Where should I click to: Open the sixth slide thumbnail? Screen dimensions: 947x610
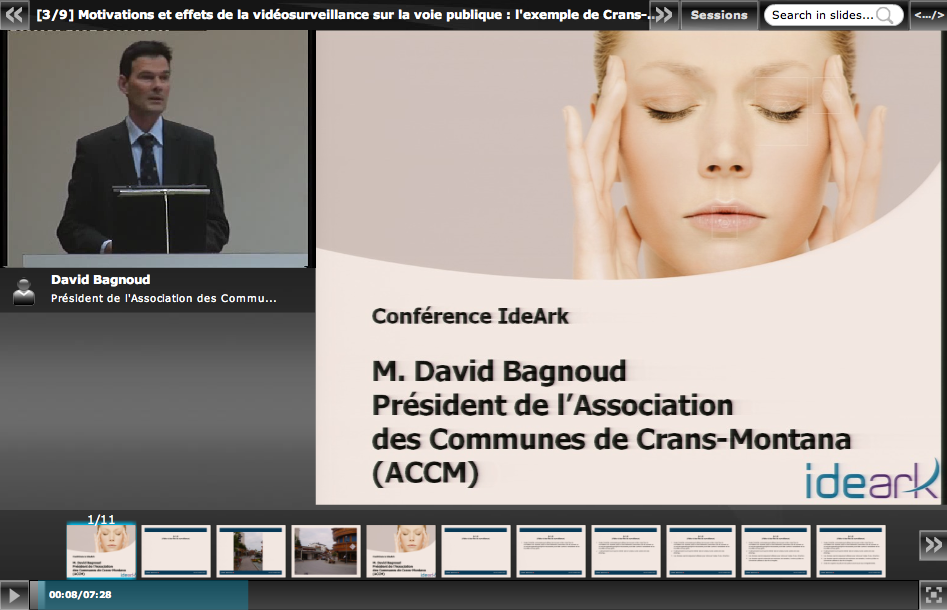(476, 551)
